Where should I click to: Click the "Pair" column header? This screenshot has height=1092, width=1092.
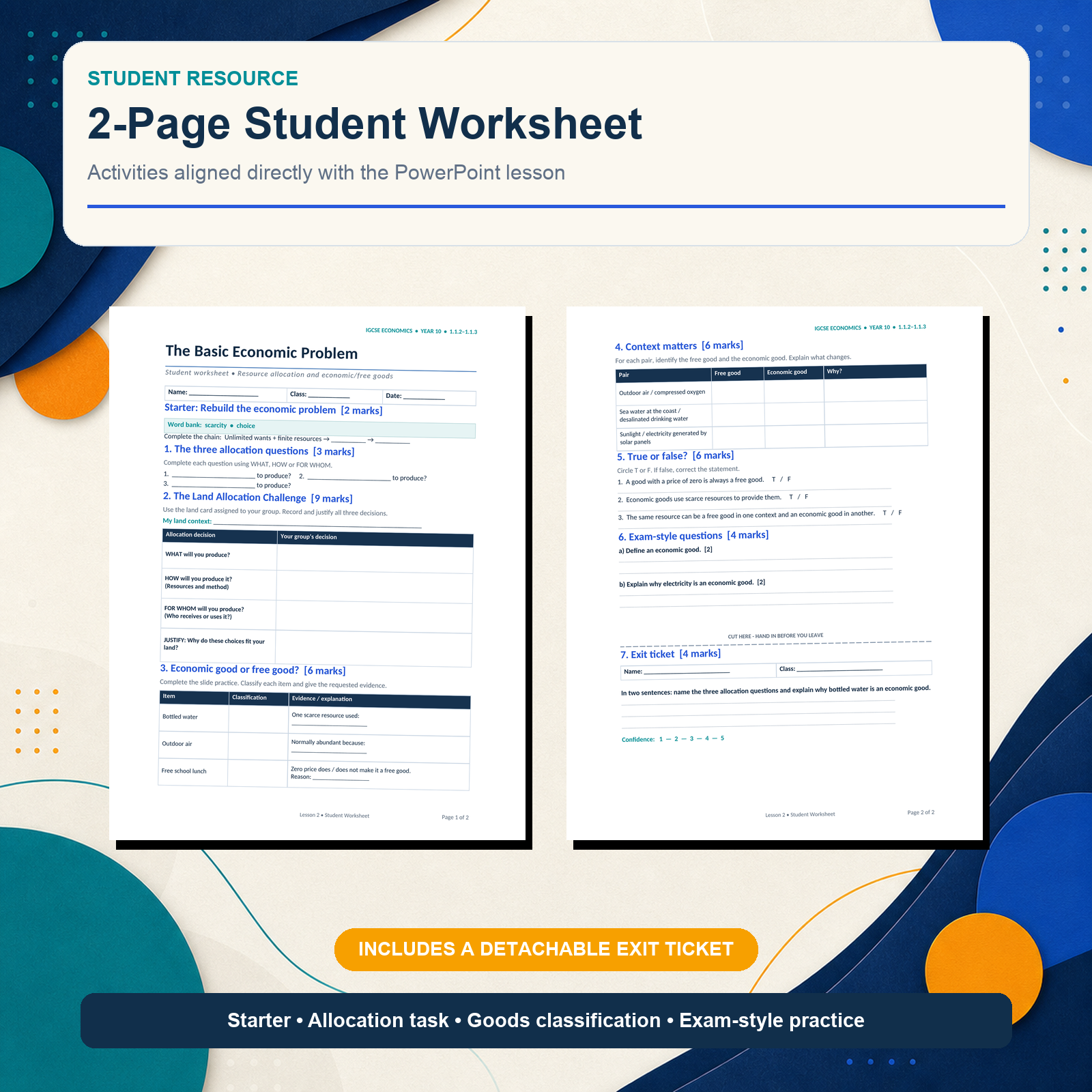663,375
